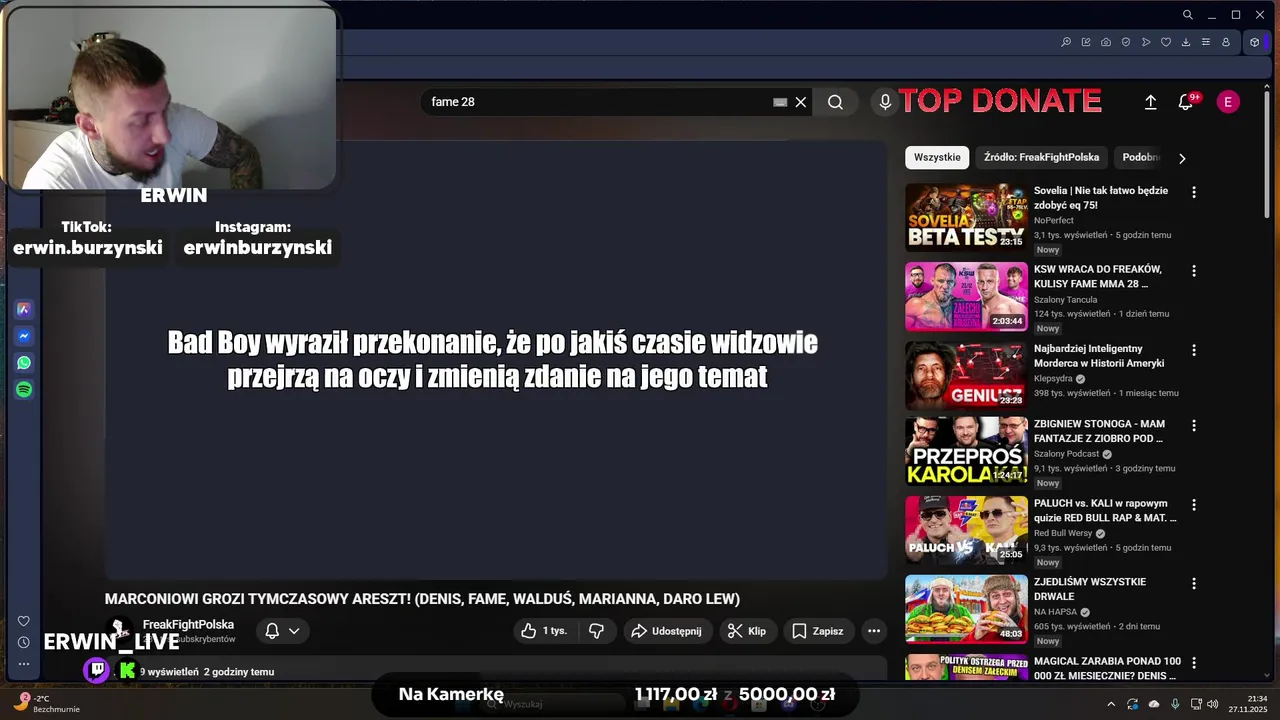Viewport: 1280px width, 720px height.
Task: Open channel notification bell dropdown
Action: tap(282, 631)
